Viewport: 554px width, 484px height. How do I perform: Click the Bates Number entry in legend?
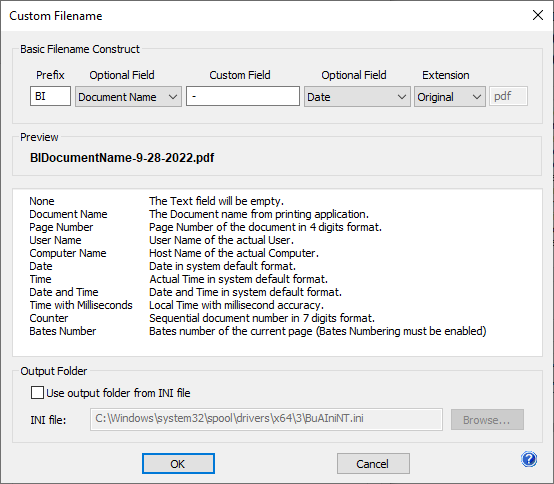tap(63, 331)
